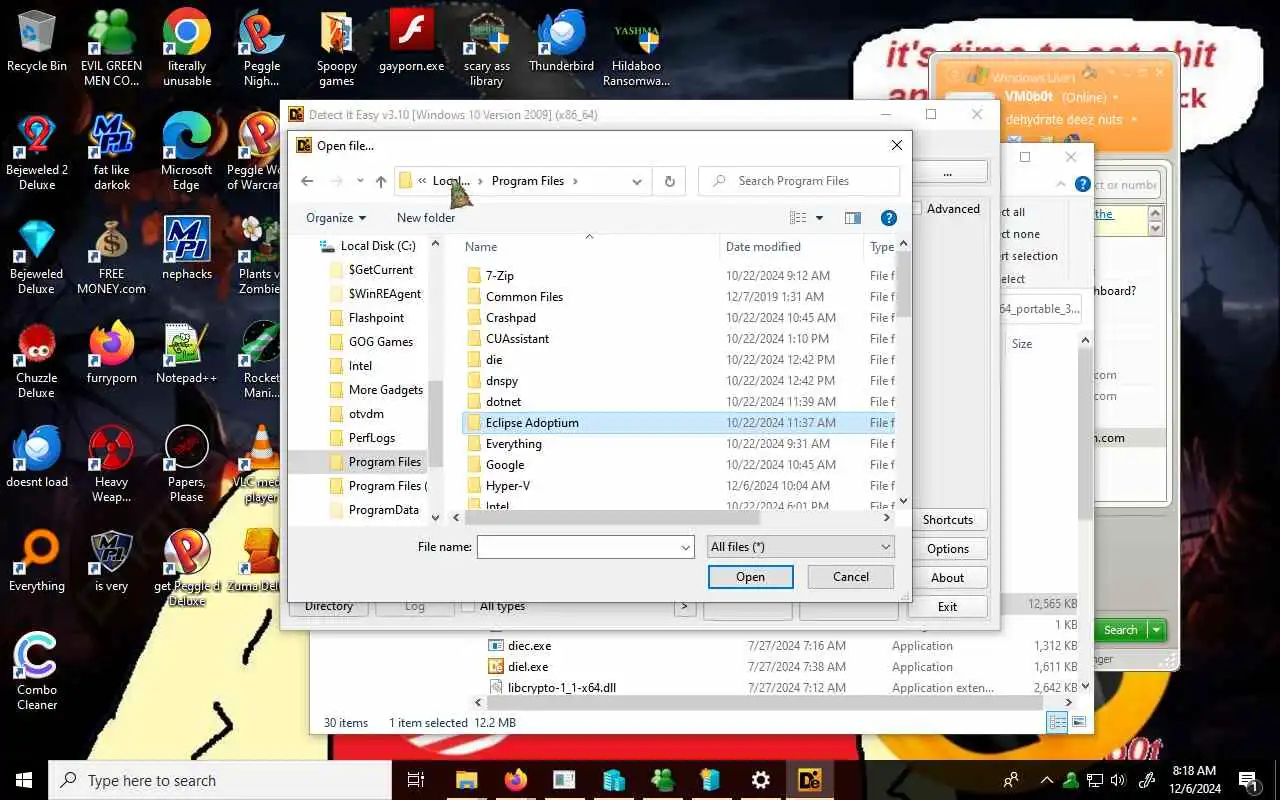Viewport: 1280px width, 800px height.
Task: Open the address bar history dropdown arrow
Action: 637,181
